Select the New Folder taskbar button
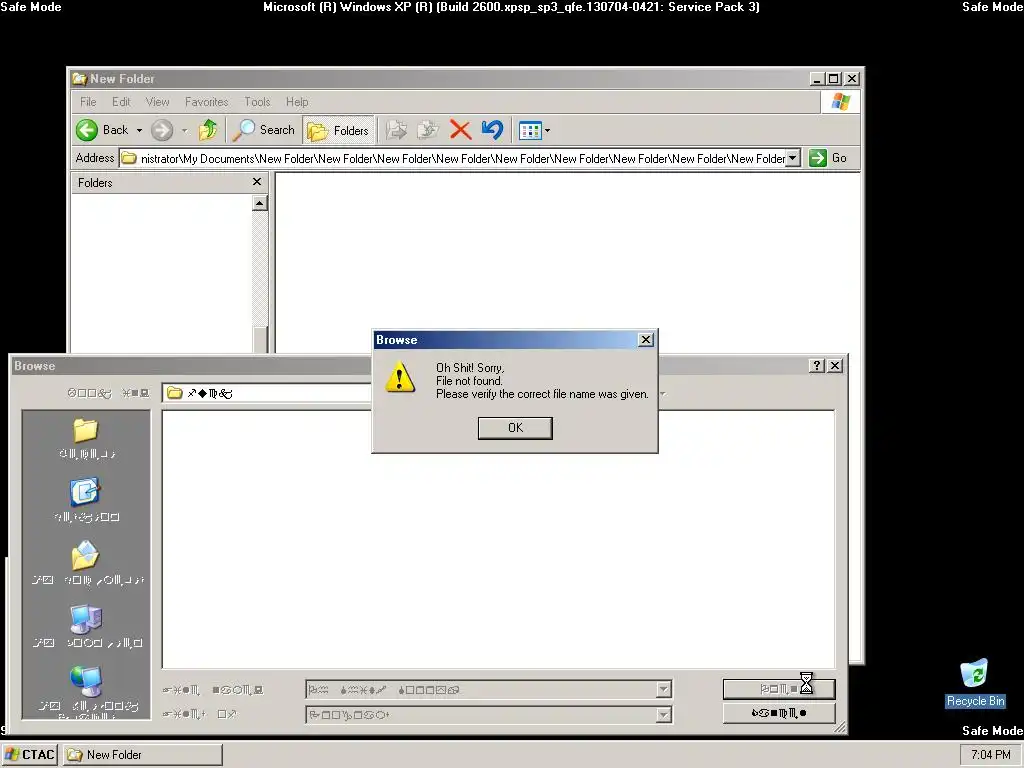This screenshot has height=768, width=1024. 143,755
